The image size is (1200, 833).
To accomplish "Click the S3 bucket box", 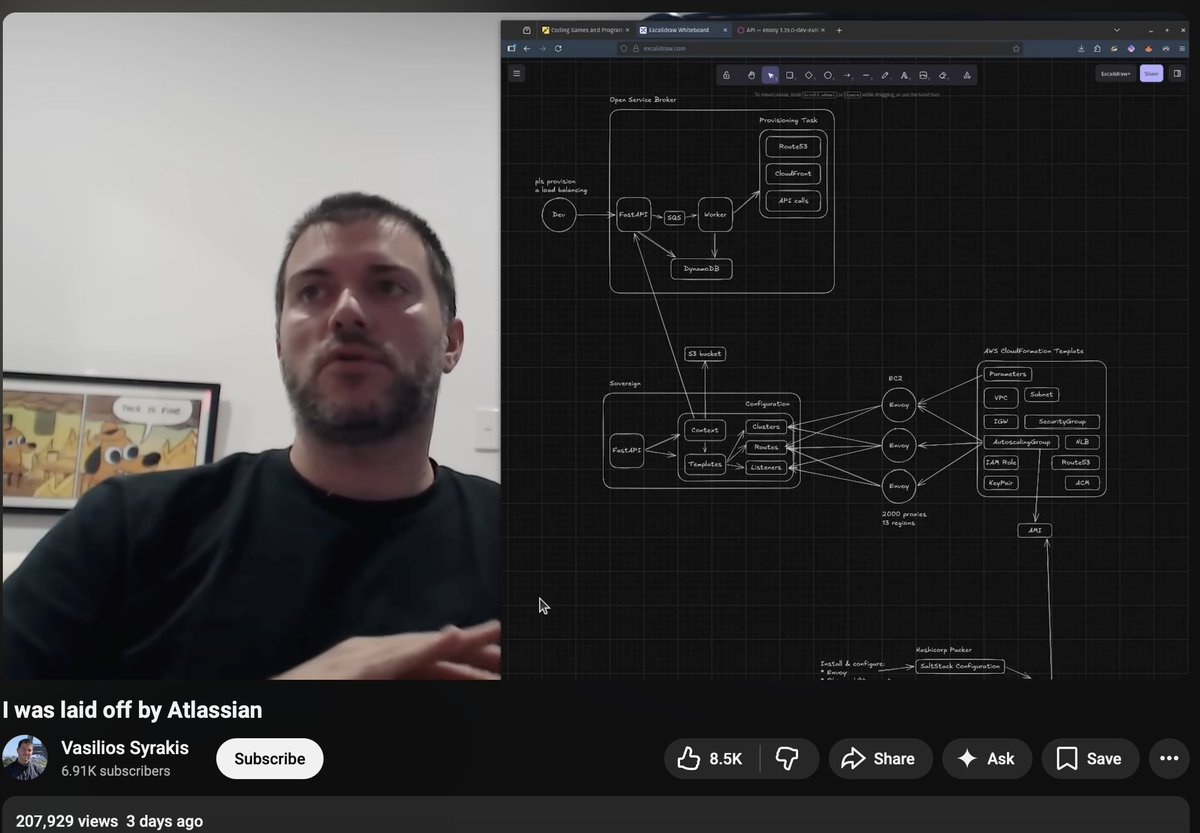I will [704, 354].
